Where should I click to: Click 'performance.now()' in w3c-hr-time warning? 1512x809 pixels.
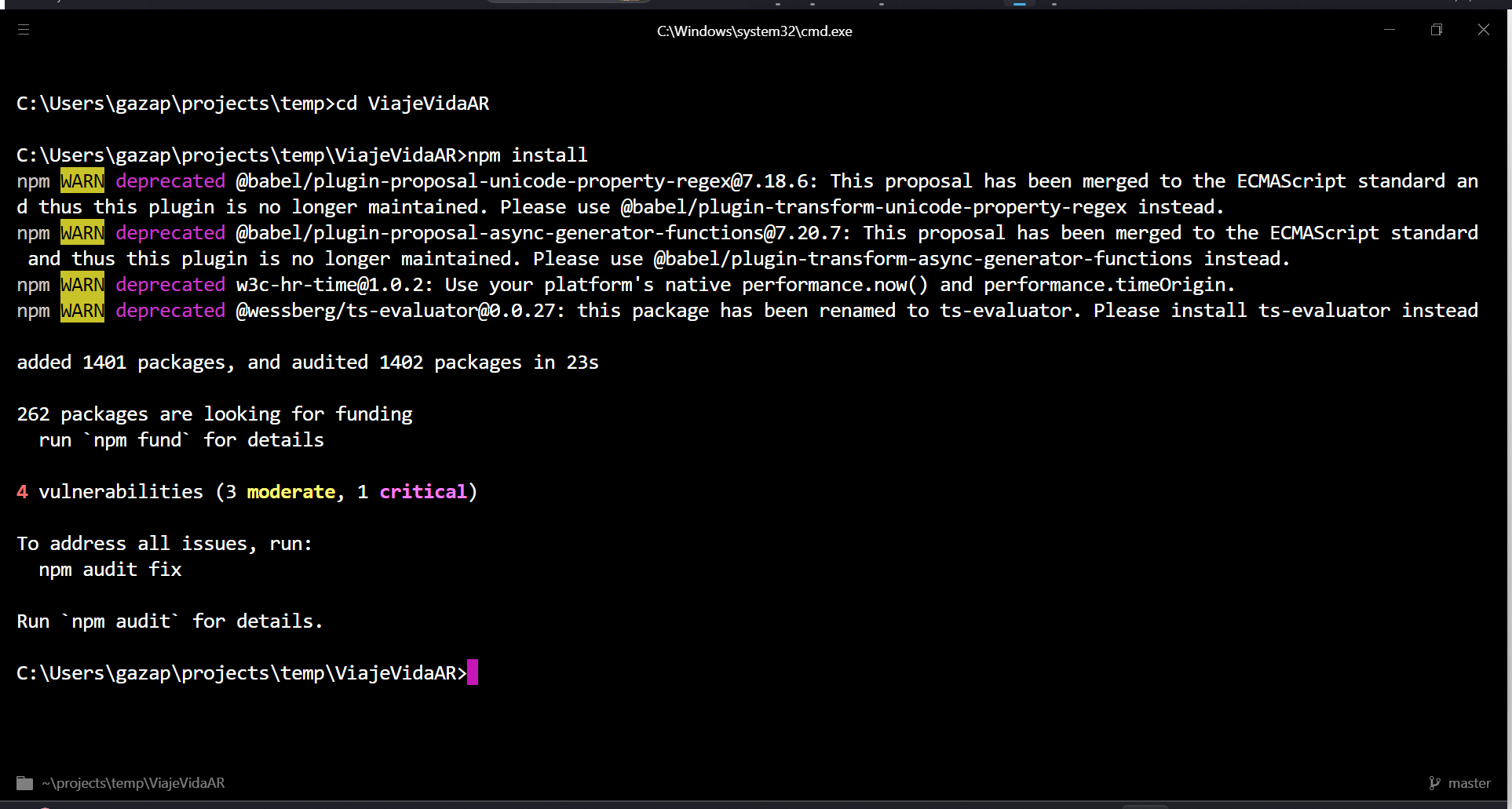835,285
